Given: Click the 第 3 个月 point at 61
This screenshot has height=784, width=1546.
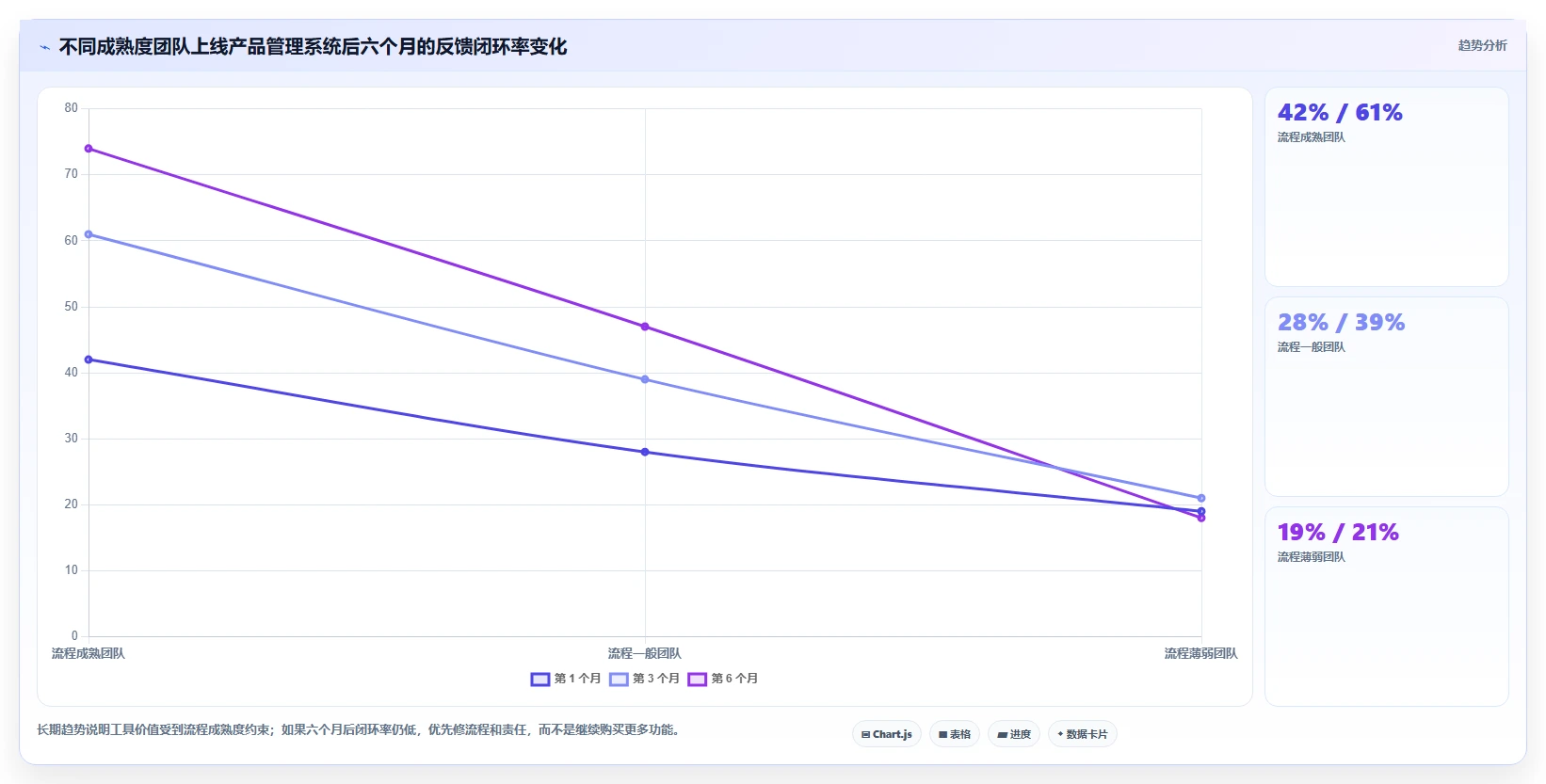Looking at the screenshot, I should (89, 234).
